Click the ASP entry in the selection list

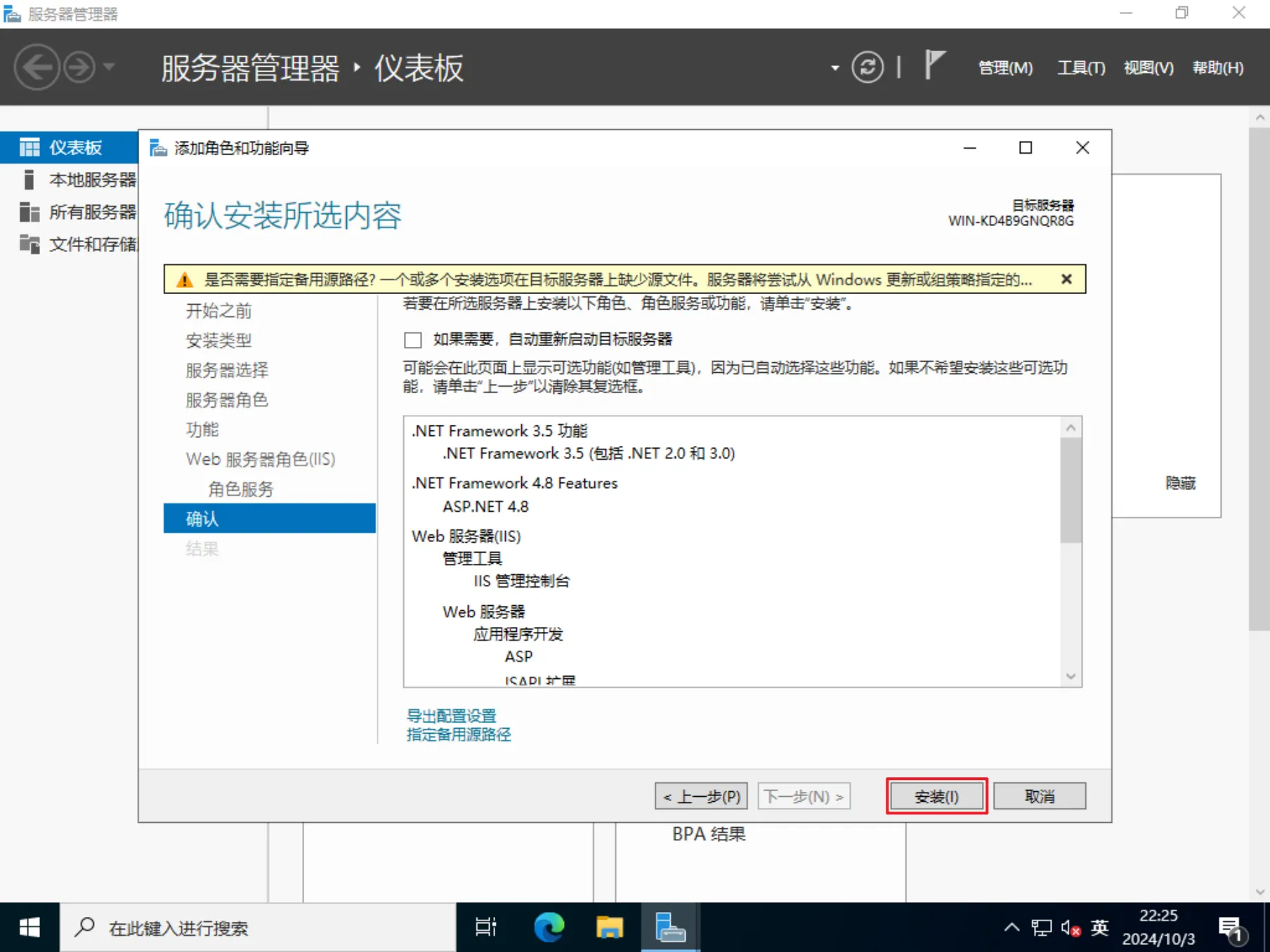pyautogui.click(x=518, y=657)
